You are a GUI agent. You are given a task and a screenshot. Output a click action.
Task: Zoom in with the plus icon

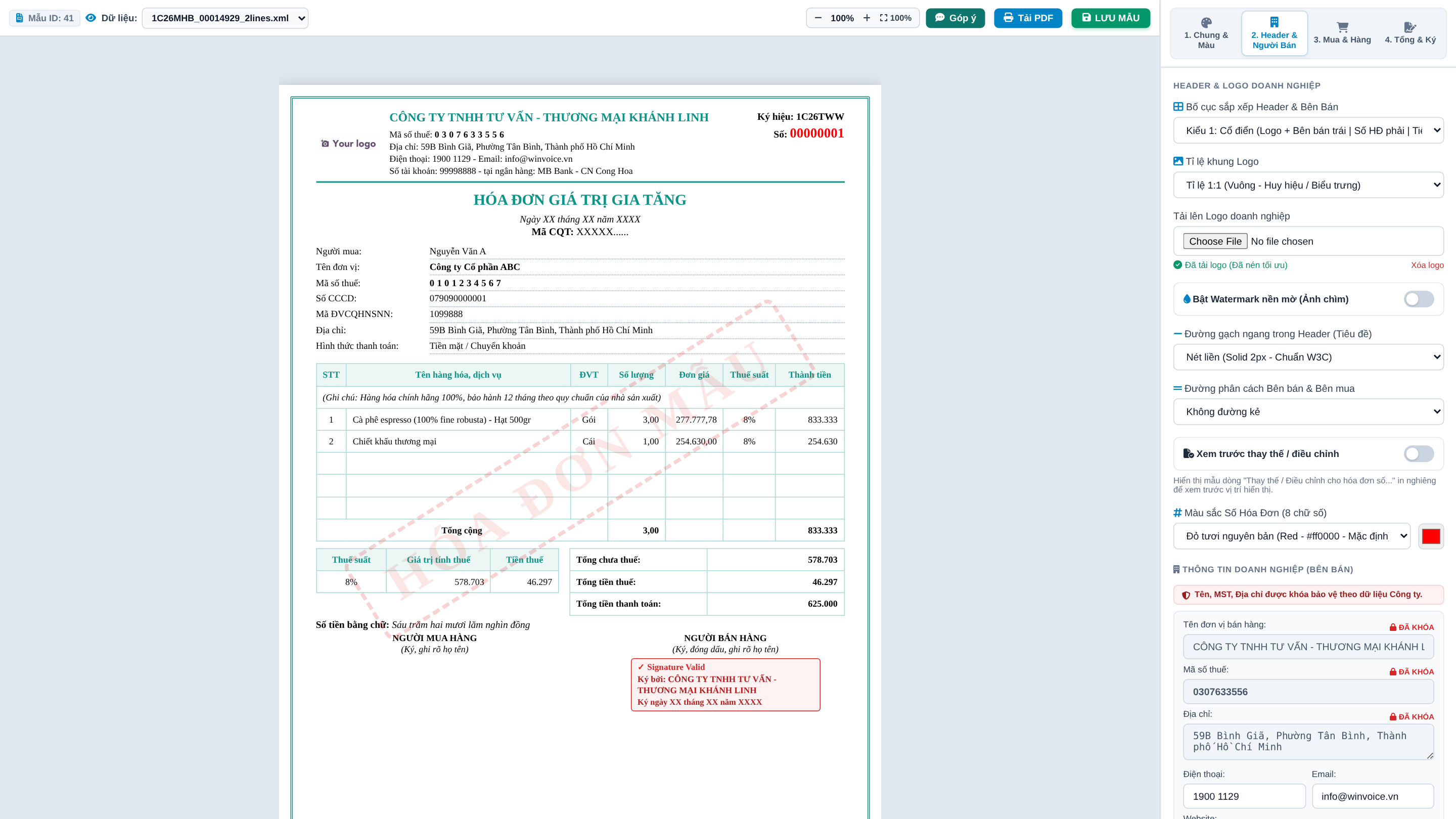point(867,18)
